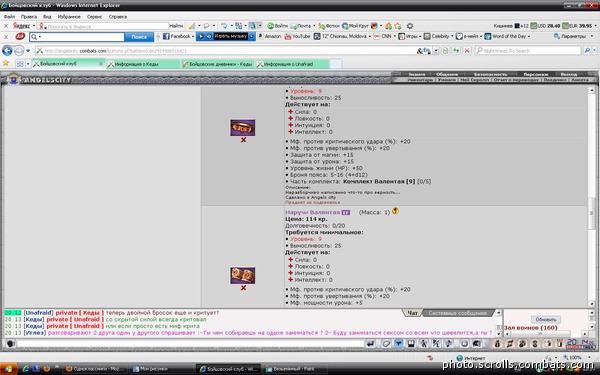Open the Персонаж game menu
This screenshot has height=375, width=600.
[x=536, y=74]
